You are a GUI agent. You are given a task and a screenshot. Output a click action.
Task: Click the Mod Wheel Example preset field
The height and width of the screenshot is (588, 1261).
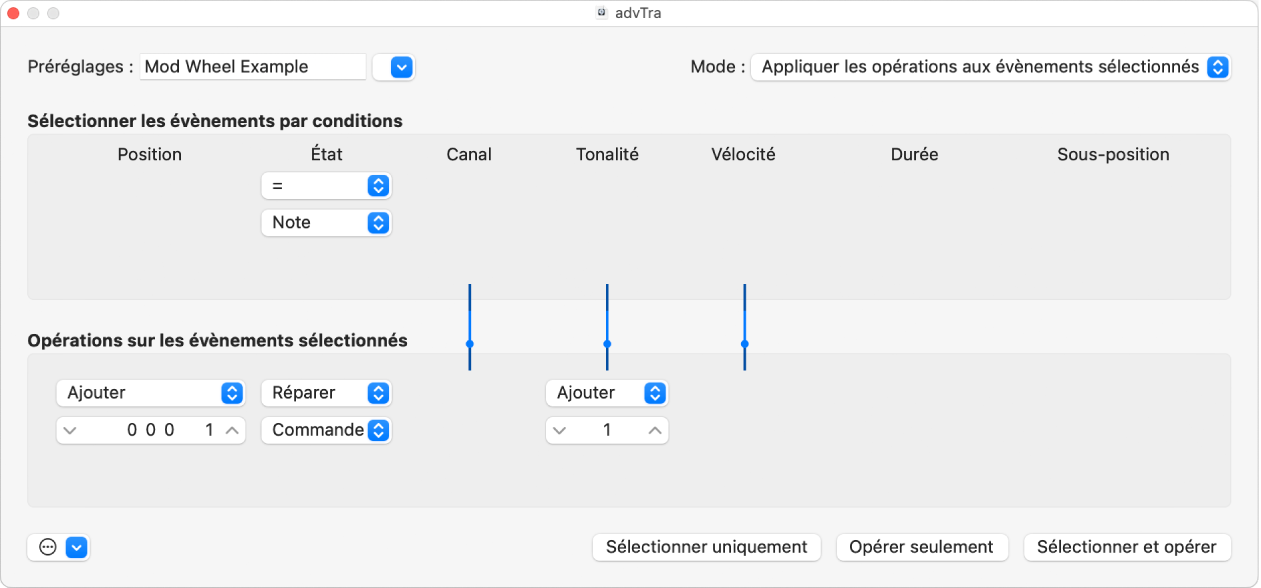[253, 67]
